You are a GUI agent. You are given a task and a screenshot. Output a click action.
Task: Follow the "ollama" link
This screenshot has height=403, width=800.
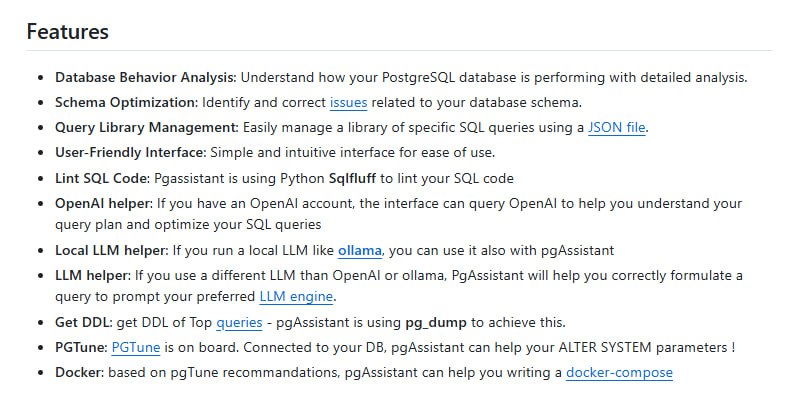click(x=360, y=250)
